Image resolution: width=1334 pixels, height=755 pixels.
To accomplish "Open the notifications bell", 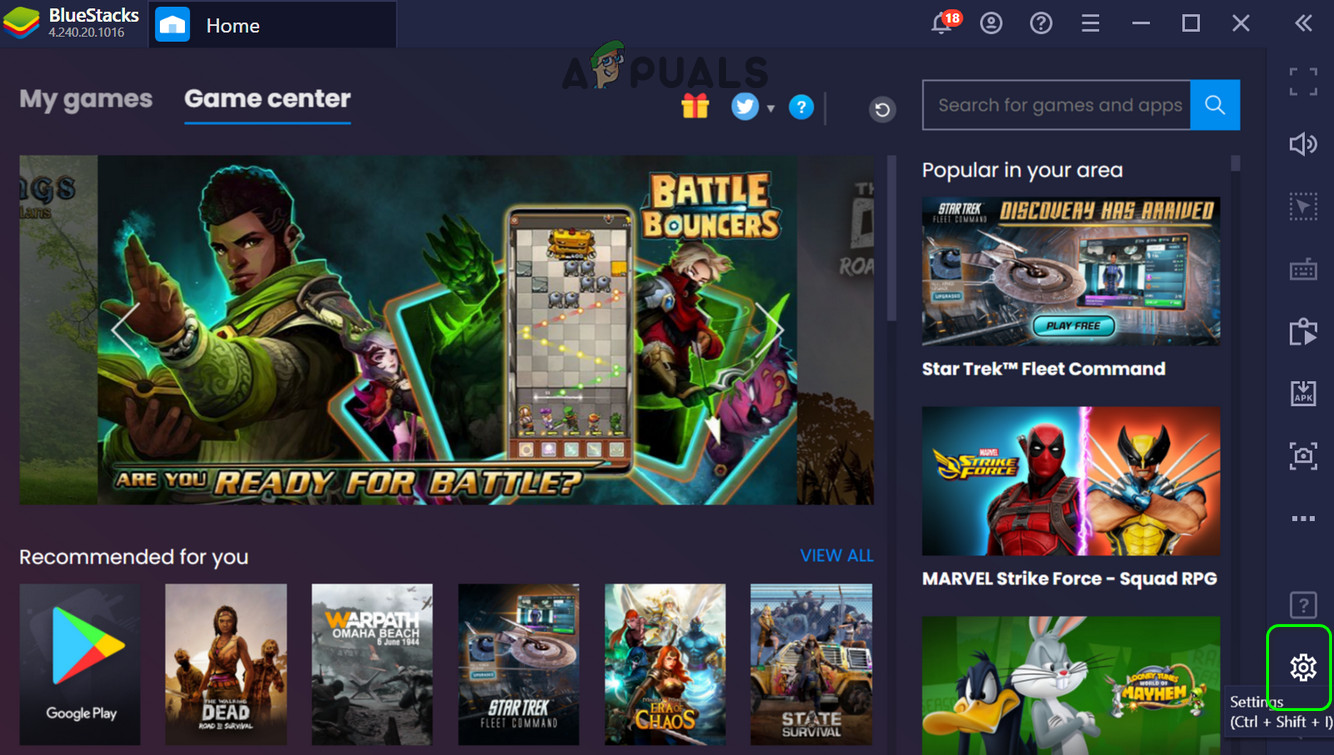I will [x=943, y=23].
